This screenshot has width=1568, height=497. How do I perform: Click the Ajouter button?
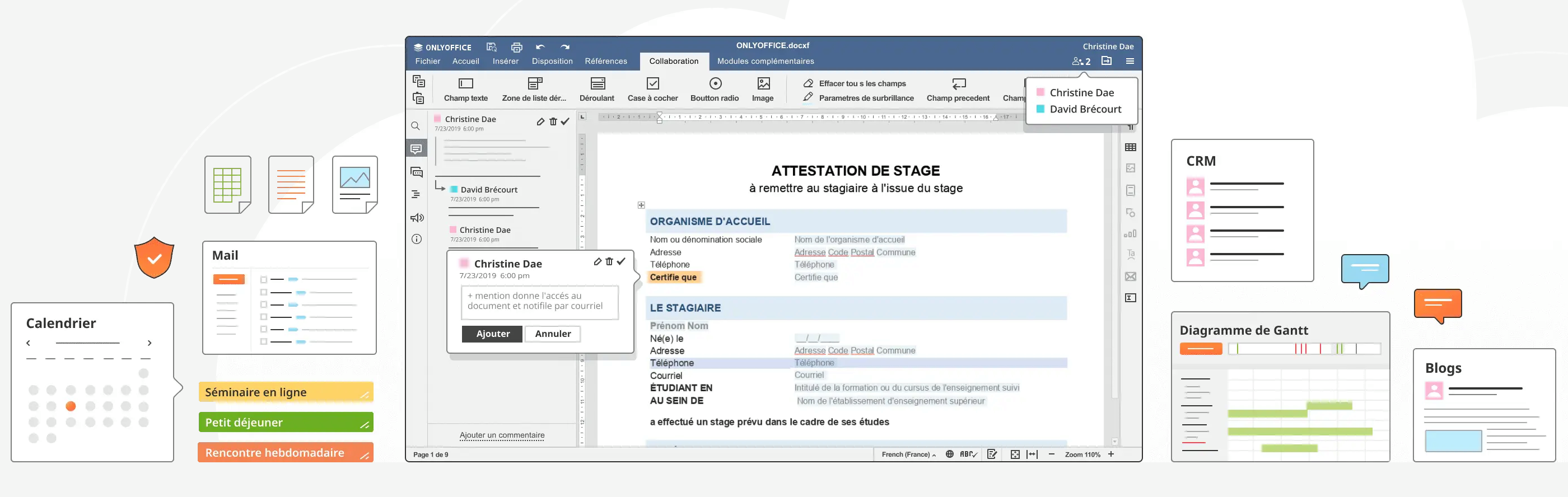coord(492,334)
